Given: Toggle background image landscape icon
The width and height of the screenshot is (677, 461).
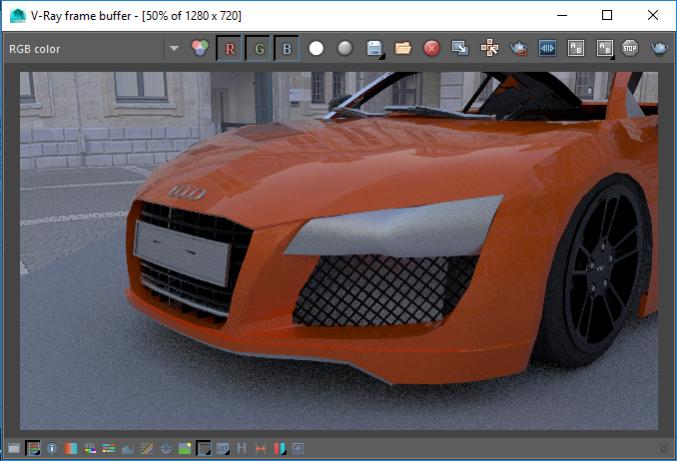Looking at the screenshot, I should [184, 448].
